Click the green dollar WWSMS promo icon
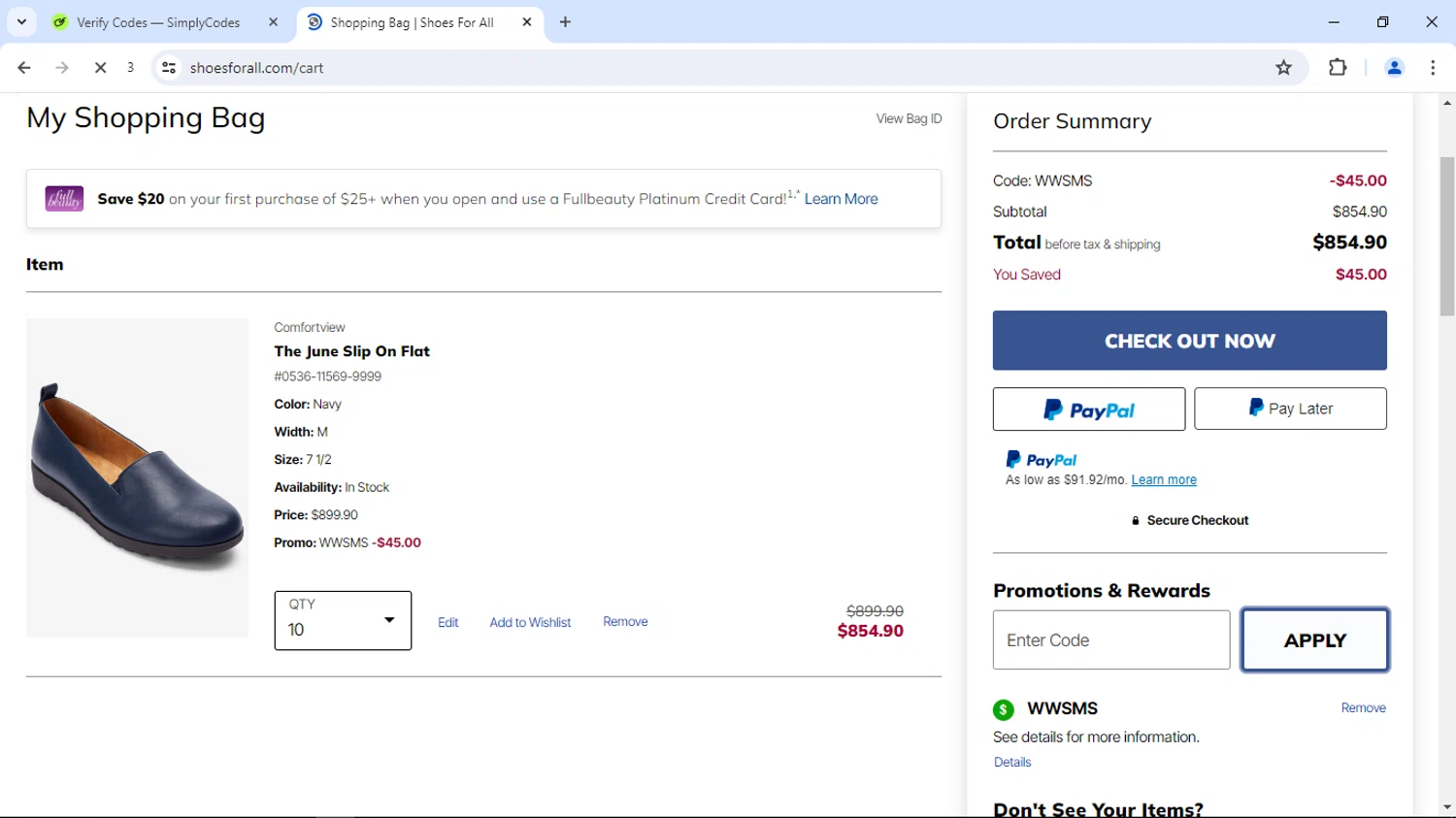The image size is (1456, 818). pyautogui.click(x=1004, y=709)
